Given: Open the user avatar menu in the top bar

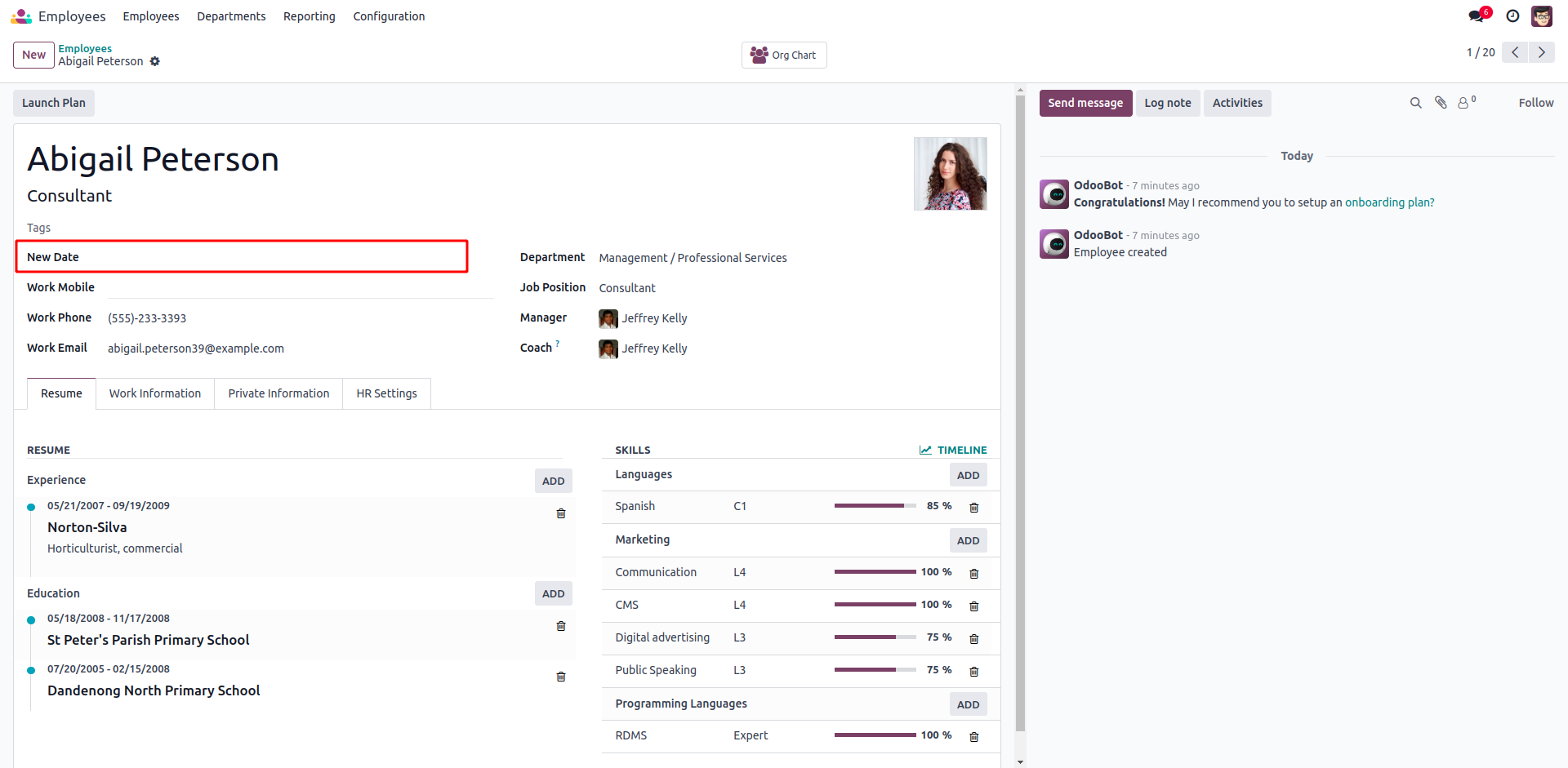Looking at the screenshot, I should (x=1542, y=16).
